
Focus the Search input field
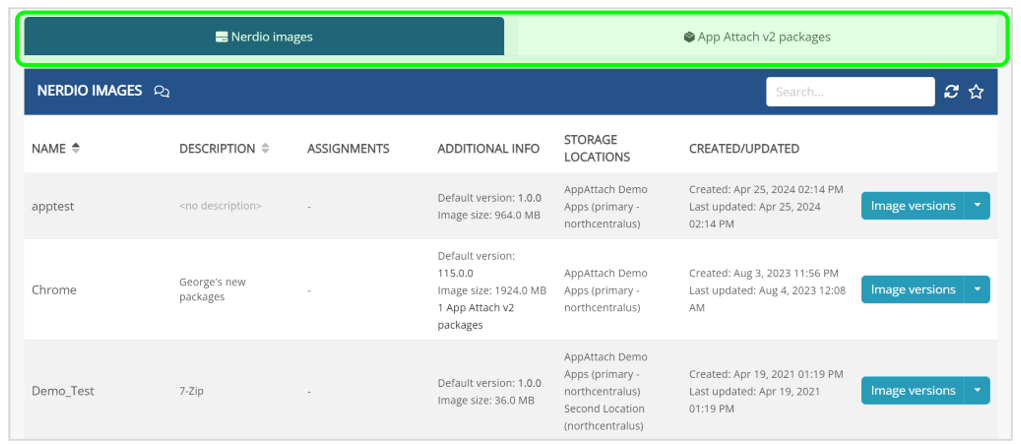pyautogui.click(x=850, y=92)
